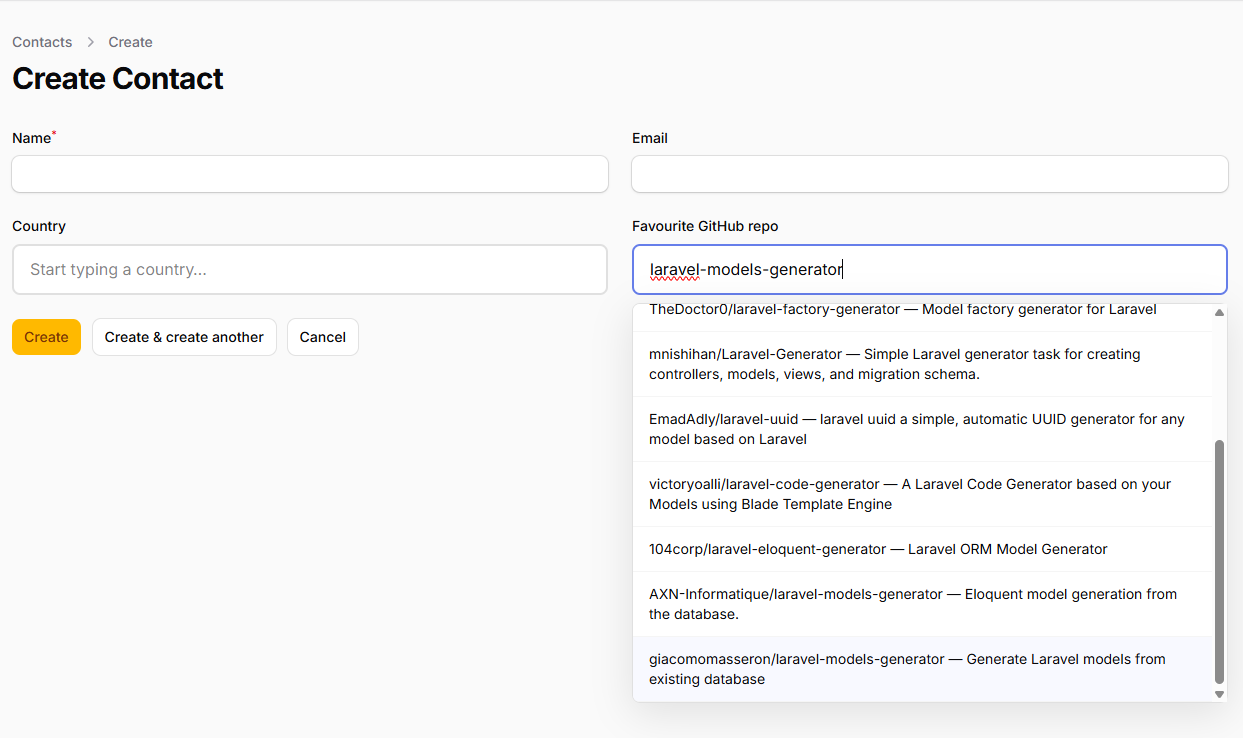Choose TheDoctor0/laravel-factory-generator suggestion

(x=922, y=315)
